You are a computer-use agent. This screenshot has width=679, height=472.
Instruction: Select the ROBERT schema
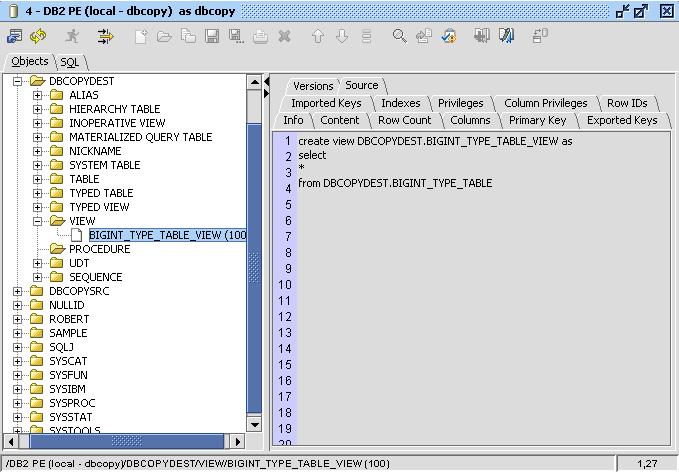point(69,319)
